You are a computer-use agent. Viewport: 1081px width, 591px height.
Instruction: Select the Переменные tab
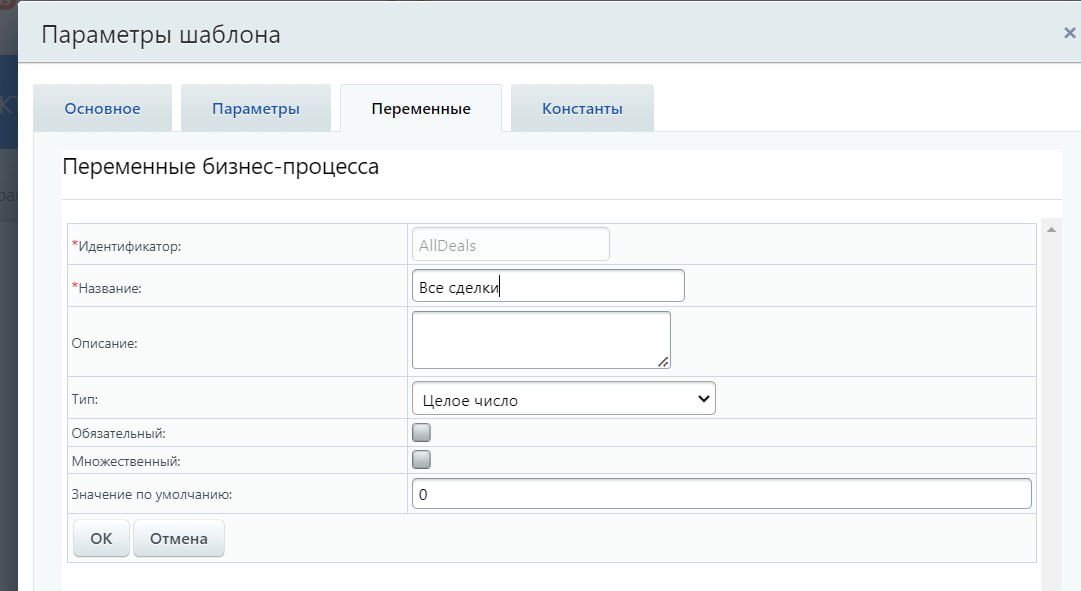click(420, 109)
